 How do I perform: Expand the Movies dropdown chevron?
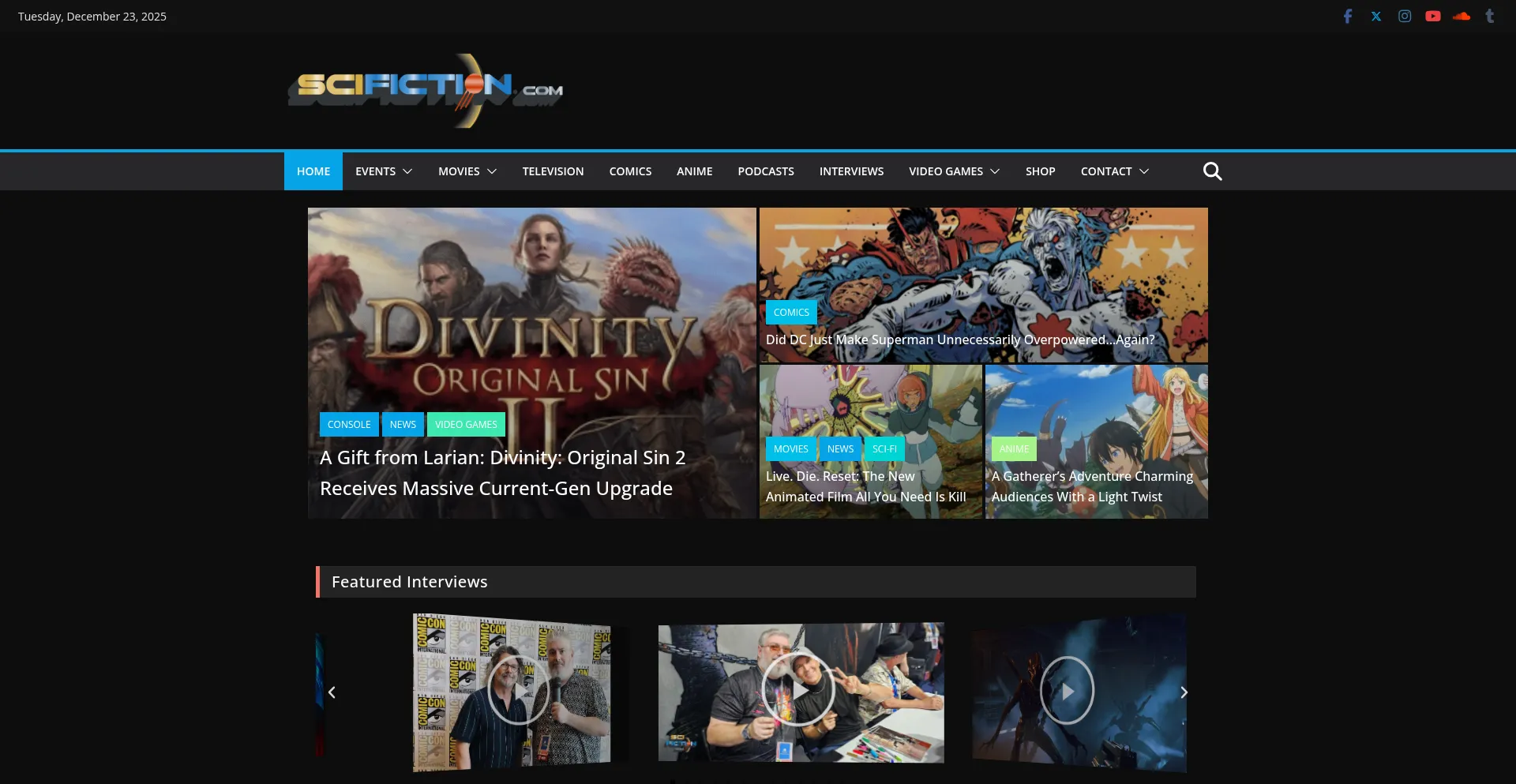(x=492, y=171)
